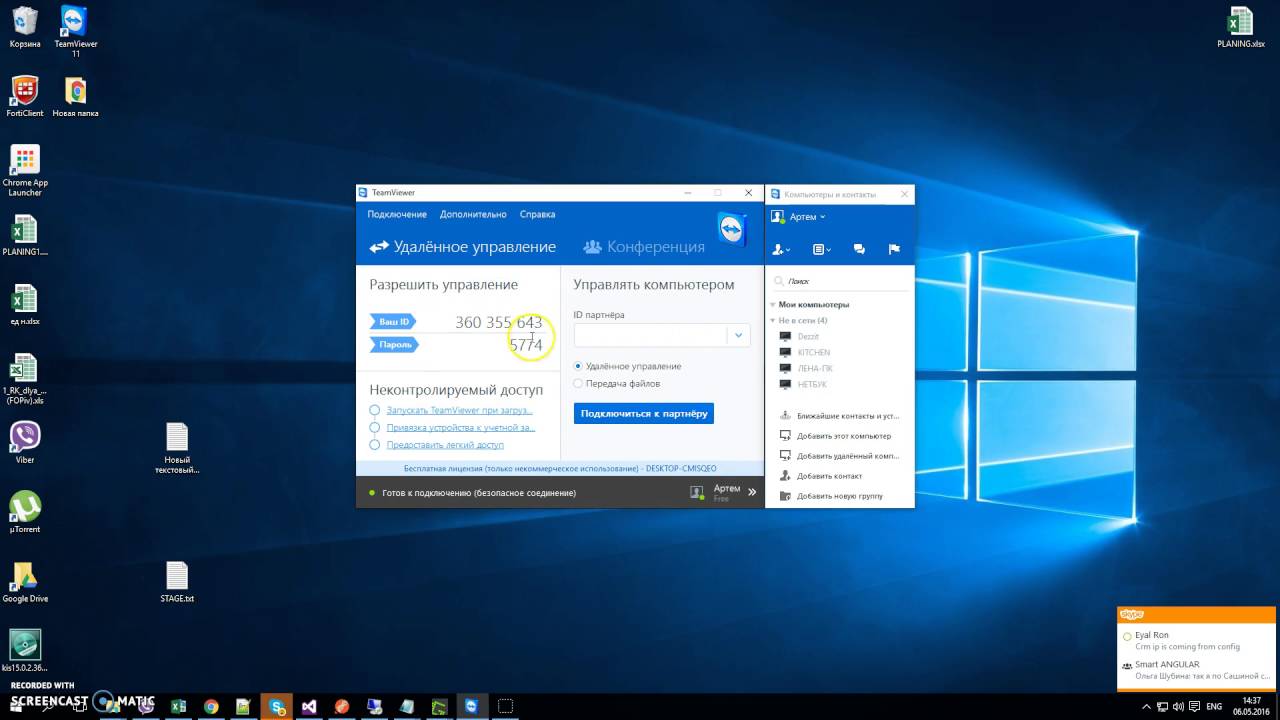Open the Smart ANGULAR Skype notification
This screenshot has height=720, width=1280.
pos(1196,670)
